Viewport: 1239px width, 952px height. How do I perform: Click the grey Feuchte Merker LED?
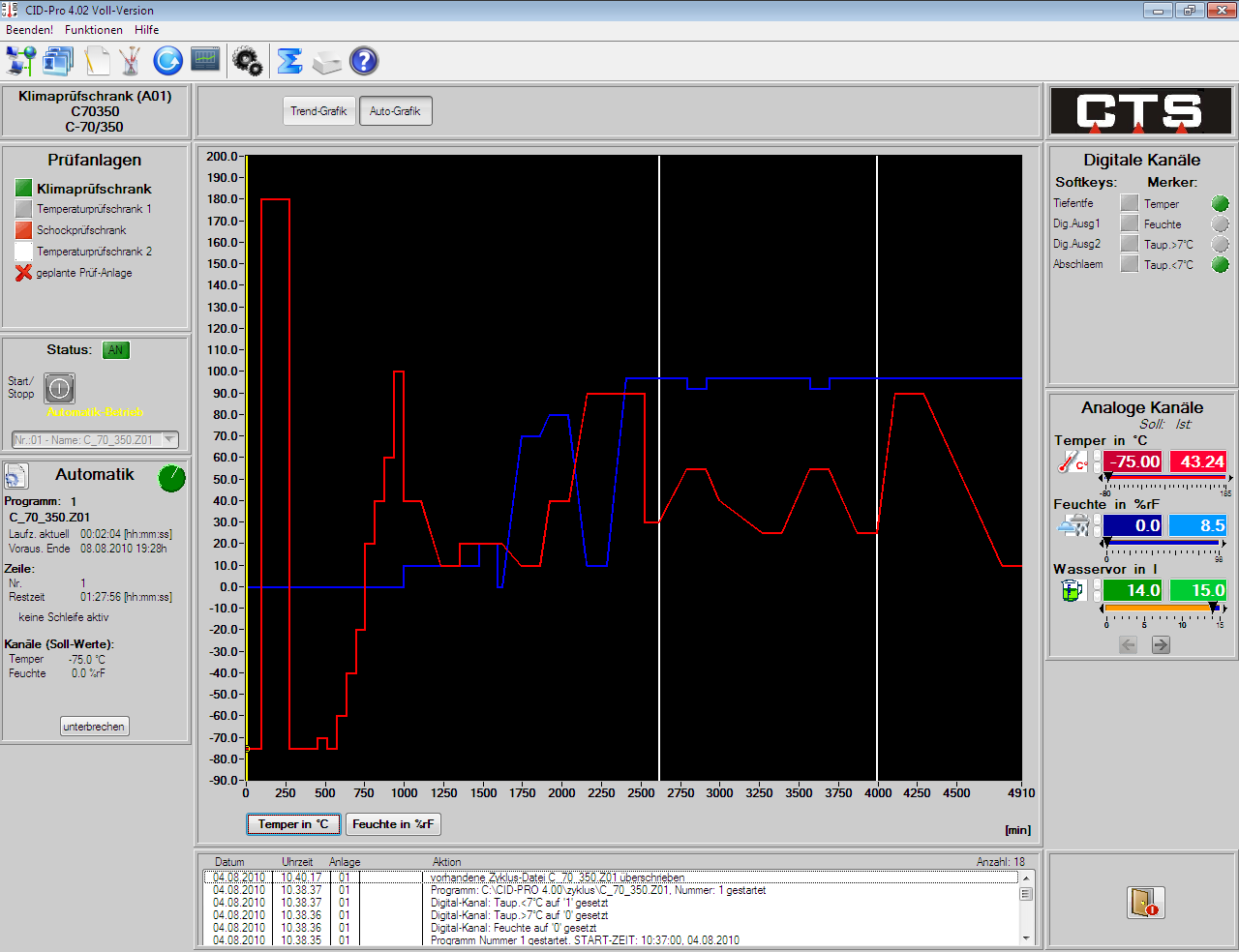[x=1220, y=223]
